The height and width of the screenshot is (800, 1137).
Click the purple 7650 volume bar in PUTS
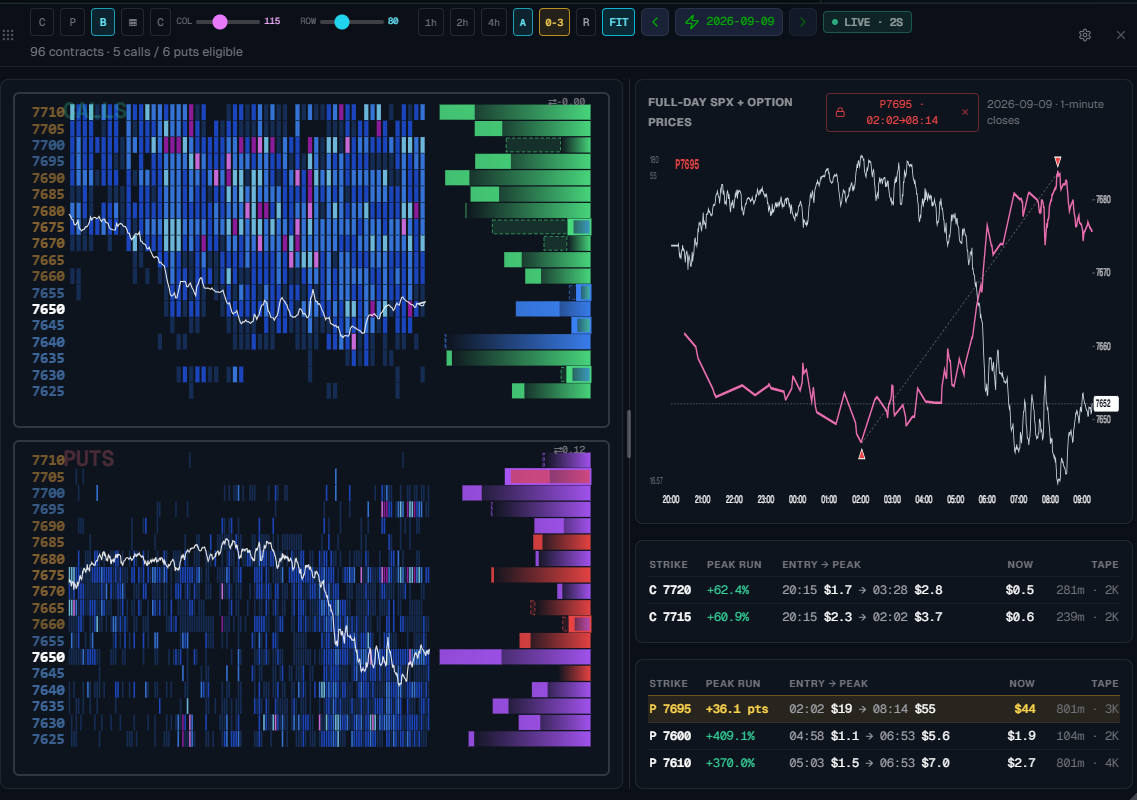(x=515, y=657)
